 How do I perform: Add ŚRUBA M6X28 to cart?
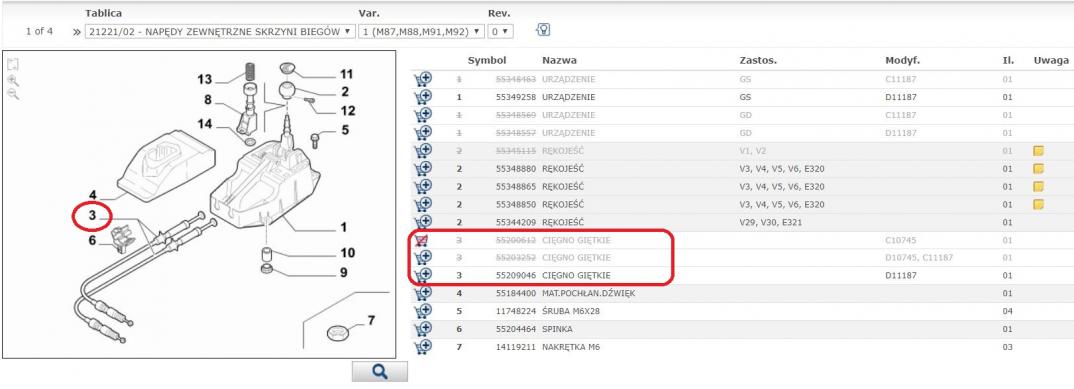[423, 310]
